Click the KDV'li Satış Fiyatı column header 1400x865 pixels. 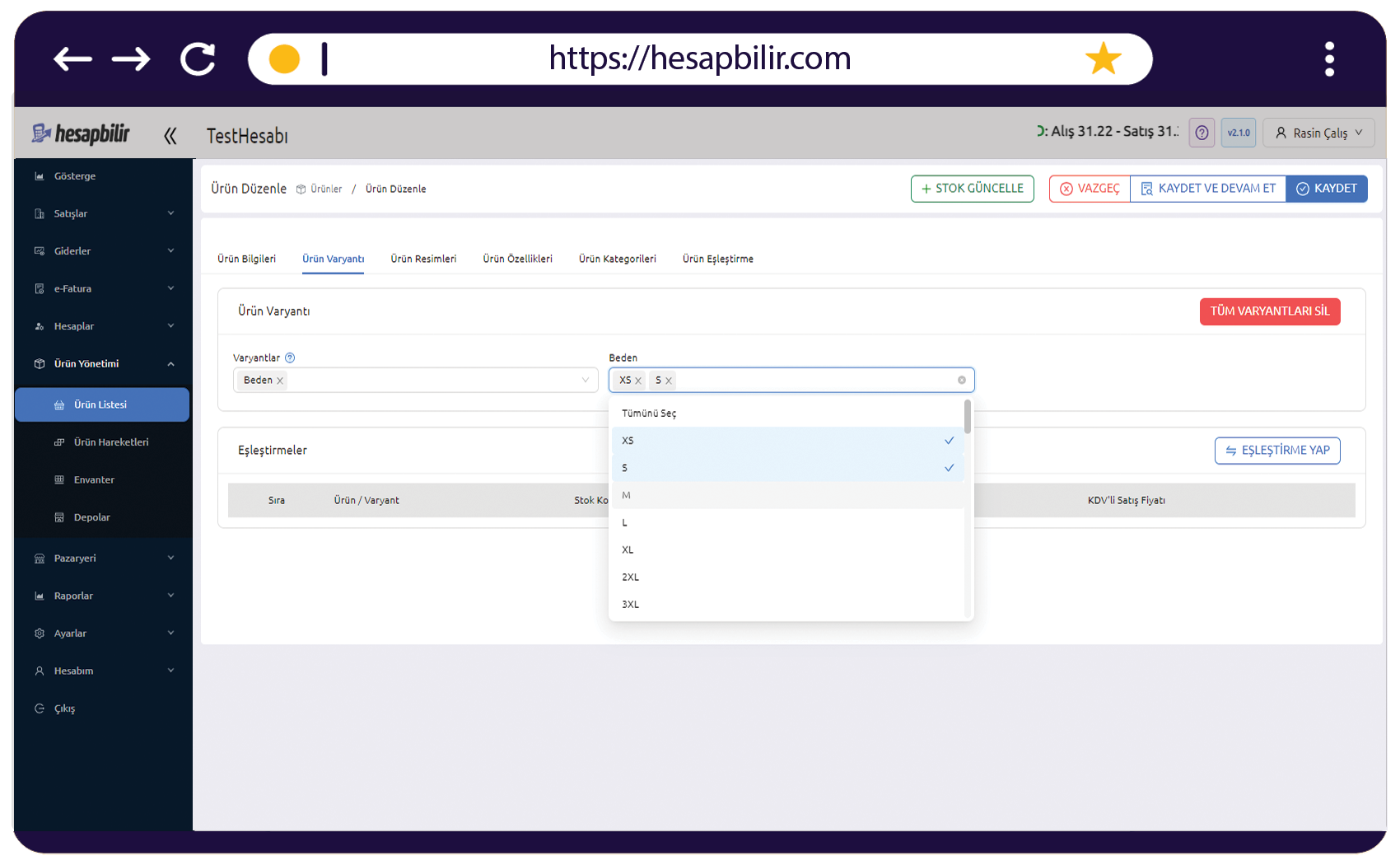(1126, 500)
